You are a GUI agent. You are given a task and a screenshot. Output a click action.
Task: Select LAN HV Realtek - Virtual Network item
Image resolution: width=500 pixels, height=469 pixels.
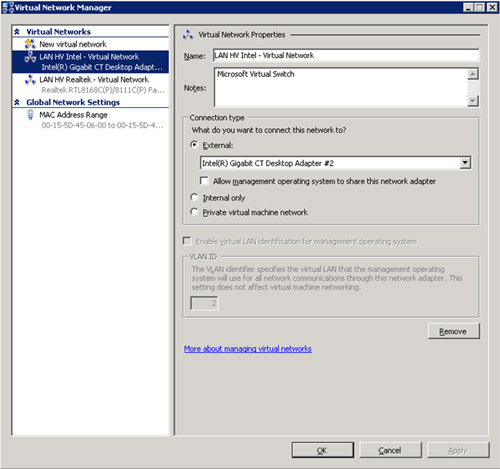tap(91, 84)
